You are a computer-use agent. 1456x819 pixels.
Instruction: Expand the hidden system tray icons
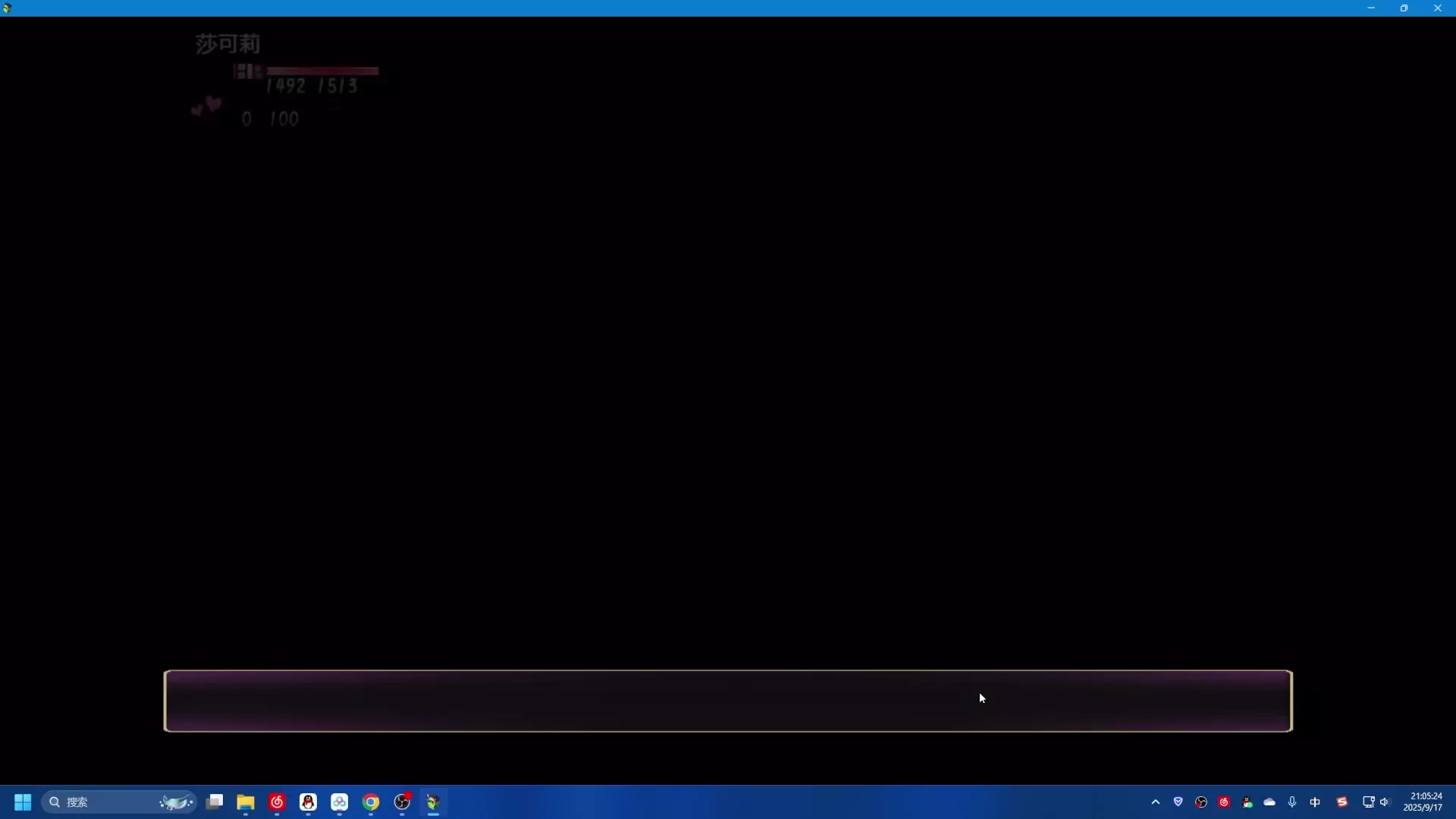pos(1156,802)
